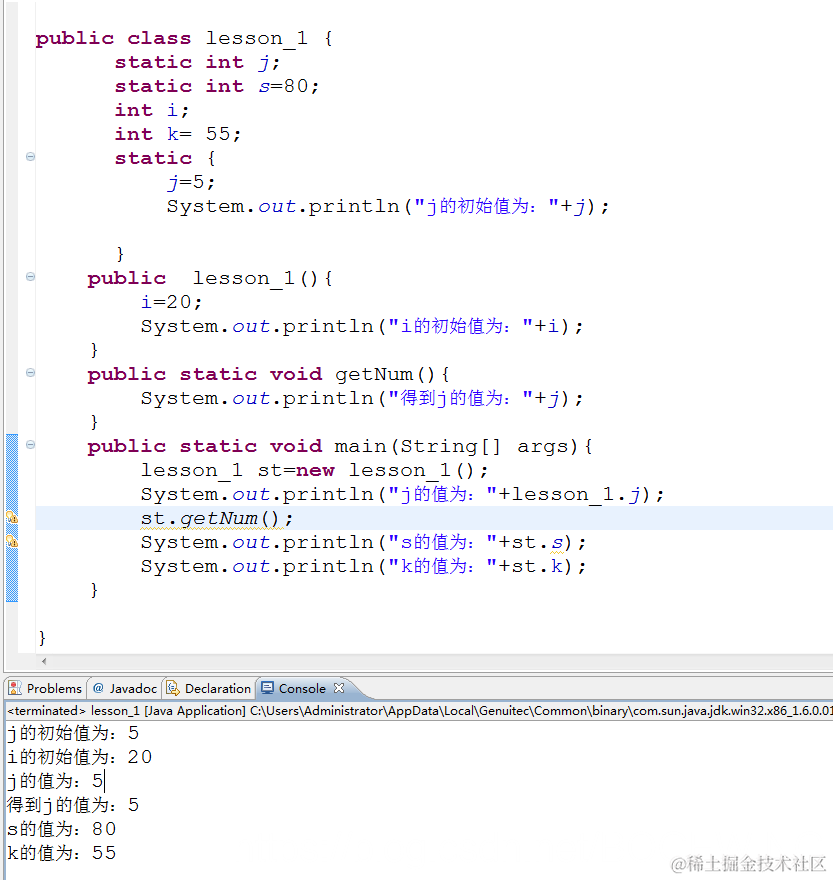Click the Javadoc @ icon
The image size is (833, 880).
coord(98,688)
